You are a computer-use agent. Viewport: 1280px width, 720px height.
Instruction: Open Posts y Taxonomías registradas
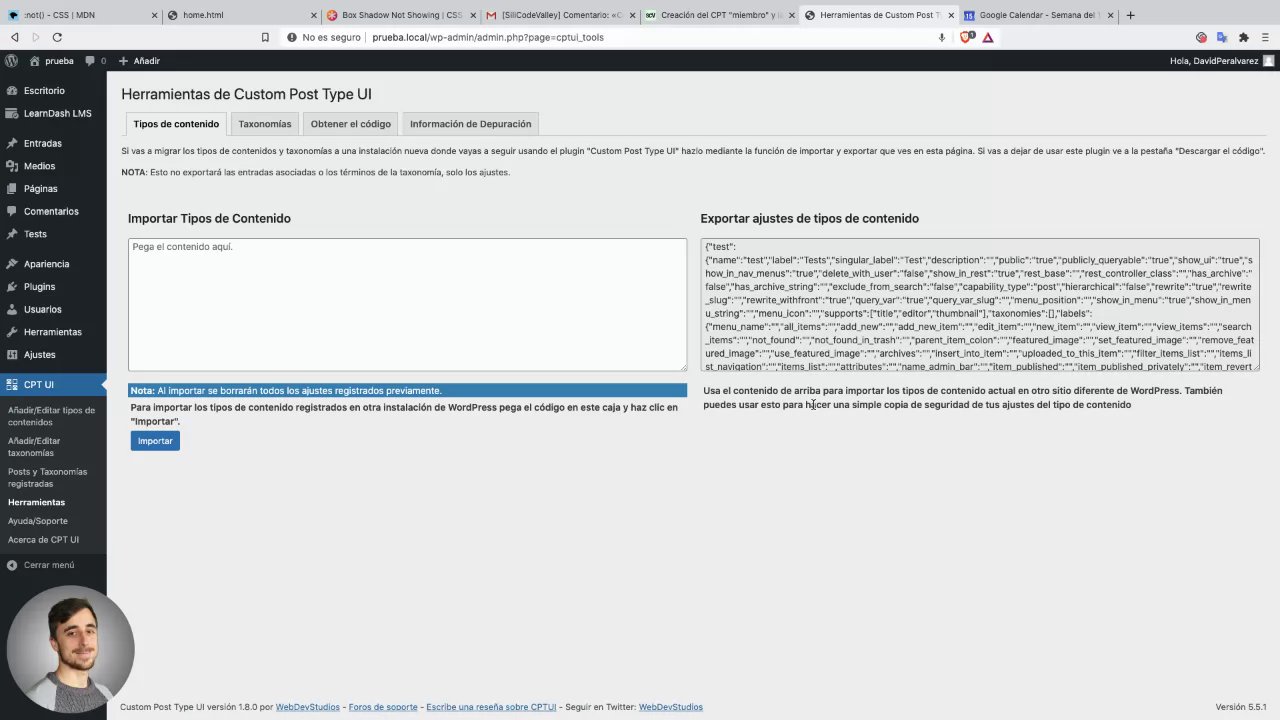point(48,478)
